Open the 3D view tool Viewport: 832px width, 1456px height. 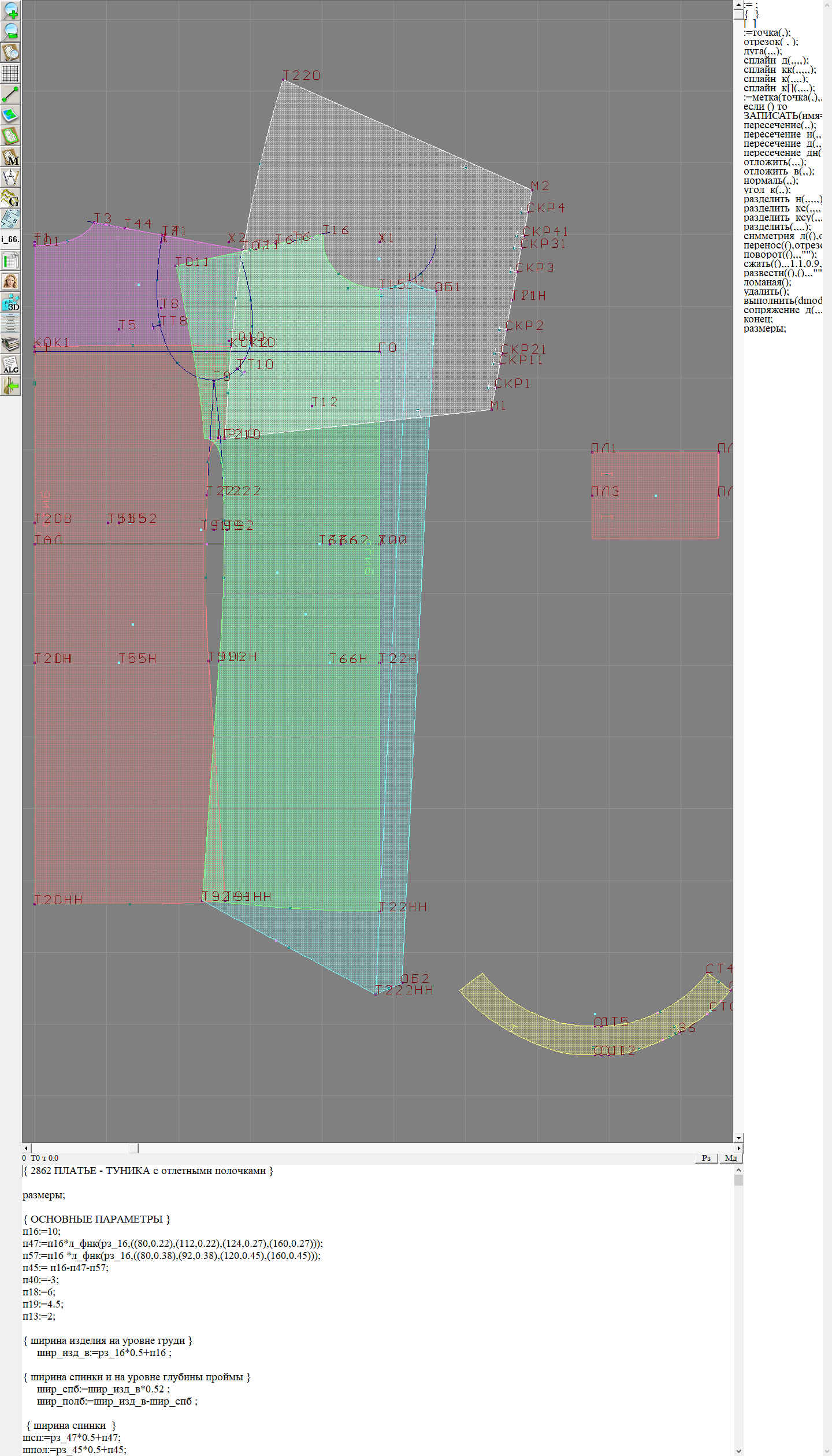10,302
